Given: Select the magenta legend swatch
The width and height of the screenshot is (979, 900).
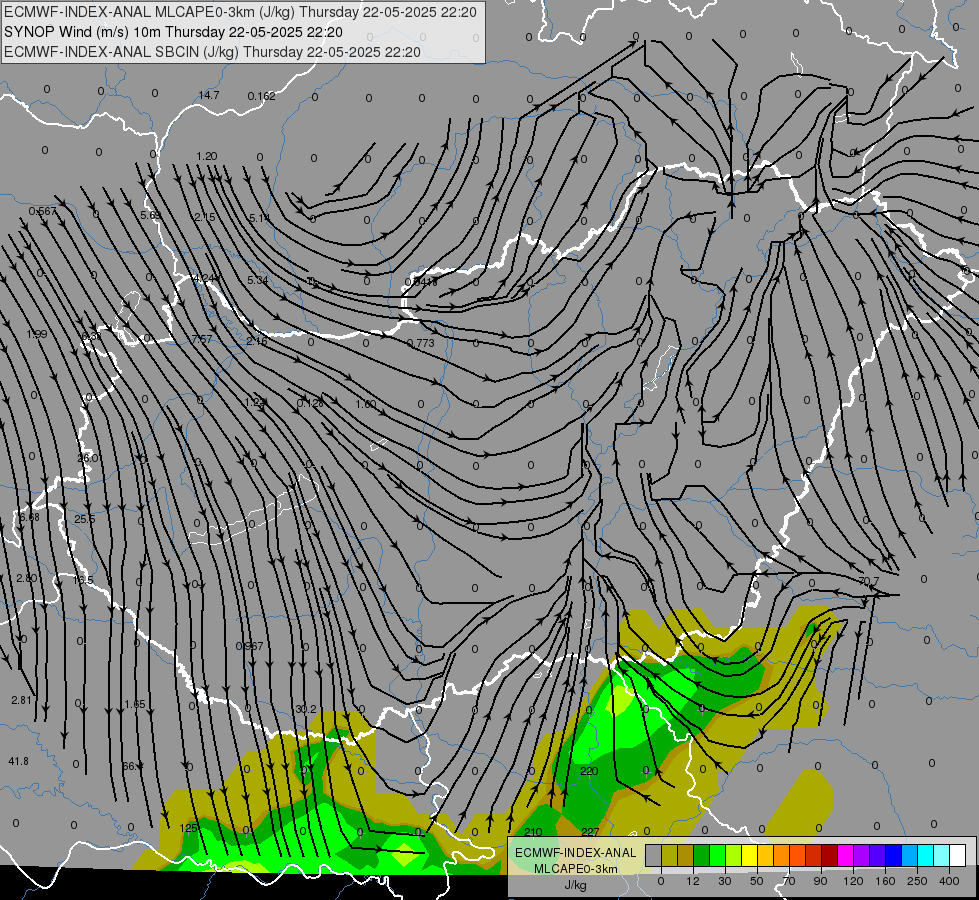Looking at the screenshot, I should click(x=845, y=855).
